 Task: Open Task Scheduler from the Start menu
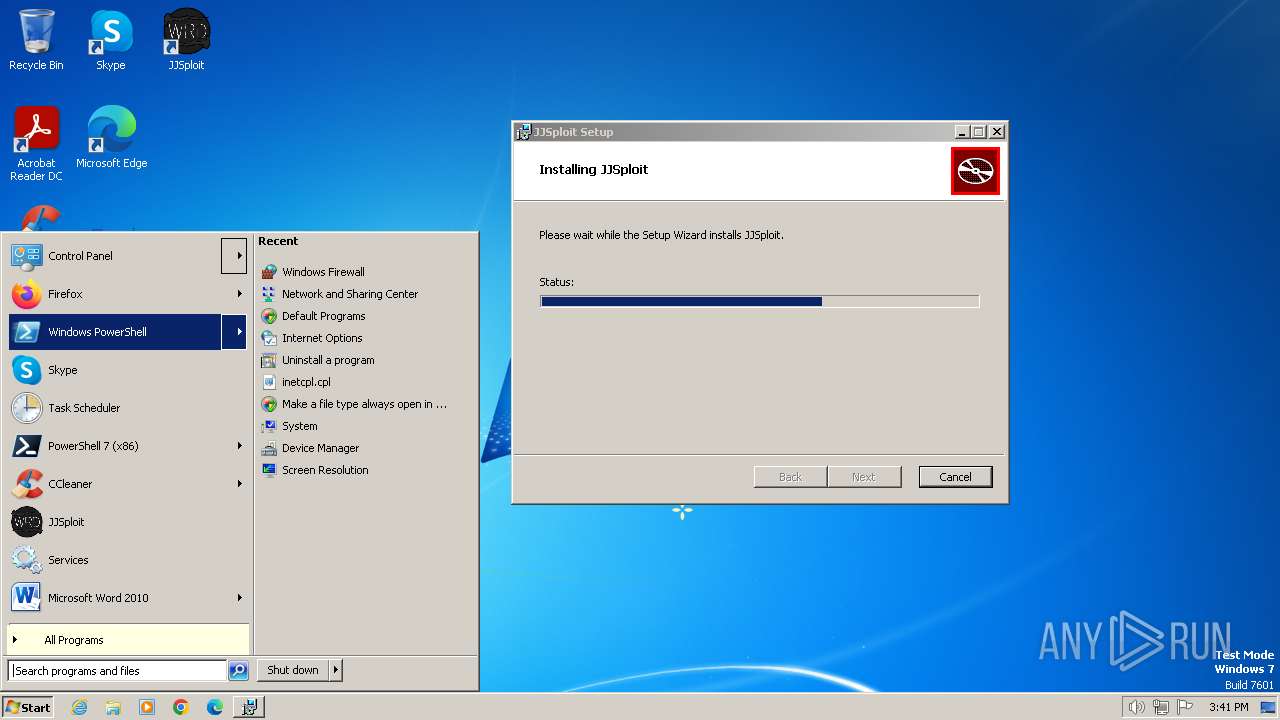click(x=128, y=408)
